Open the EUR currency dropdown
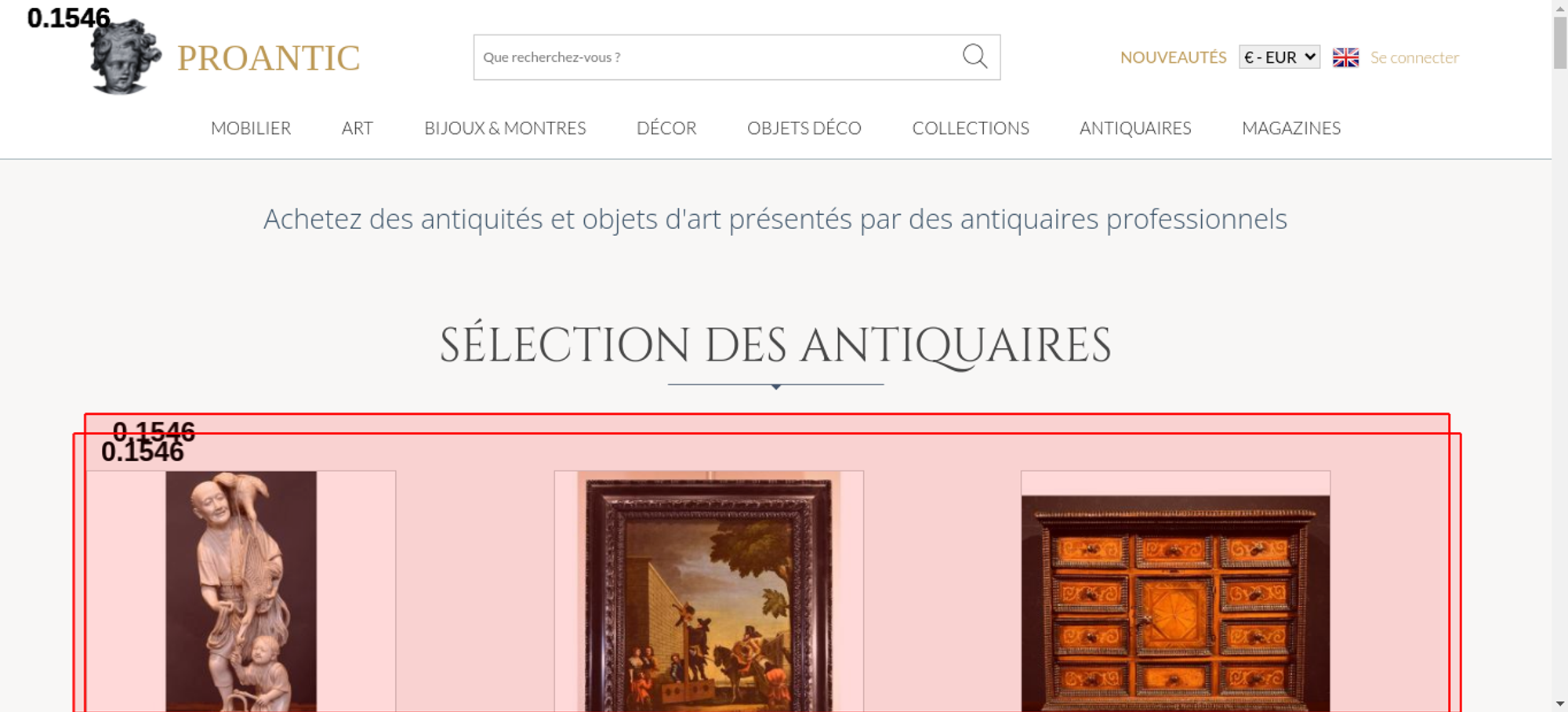The height and width of the screenshot is (712, 1568). (1279, 57)
